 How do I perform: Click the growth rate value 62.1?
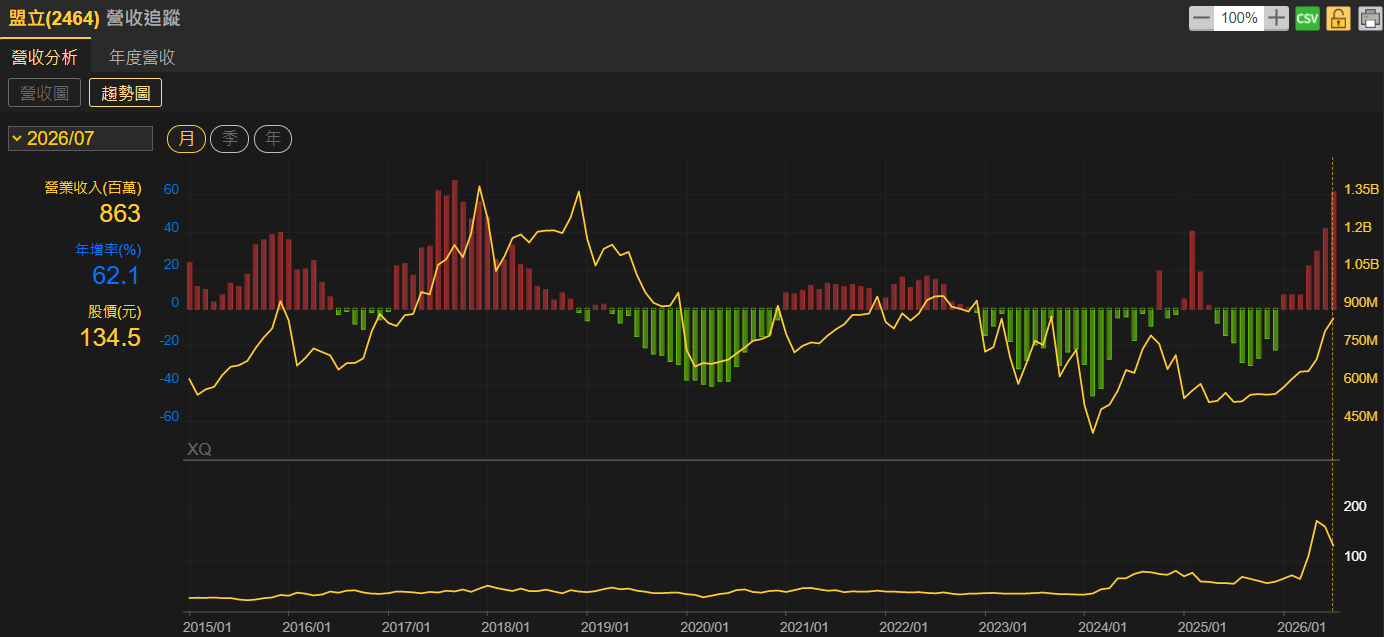117,275
